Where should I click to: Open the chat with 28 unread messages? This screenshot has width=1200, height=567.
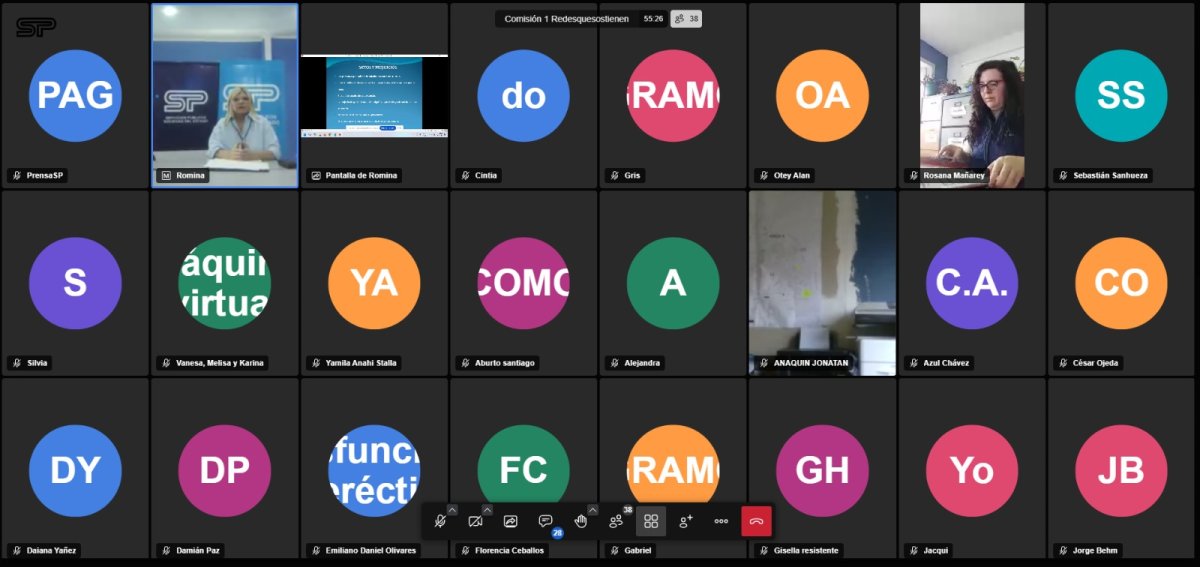point(546,521)
